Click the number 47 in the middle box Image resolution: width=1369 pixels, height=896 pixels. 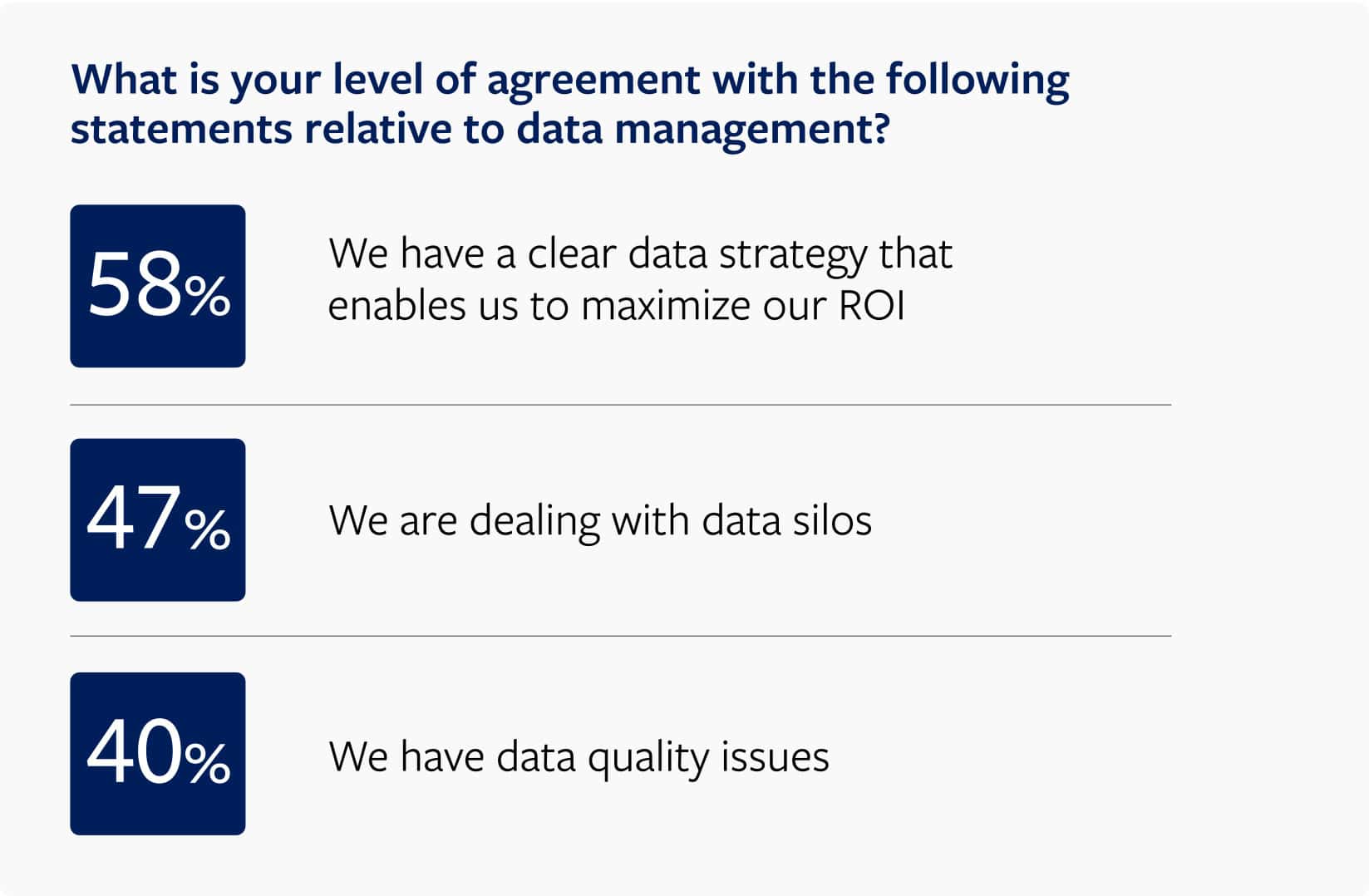(x=134, y=519)
